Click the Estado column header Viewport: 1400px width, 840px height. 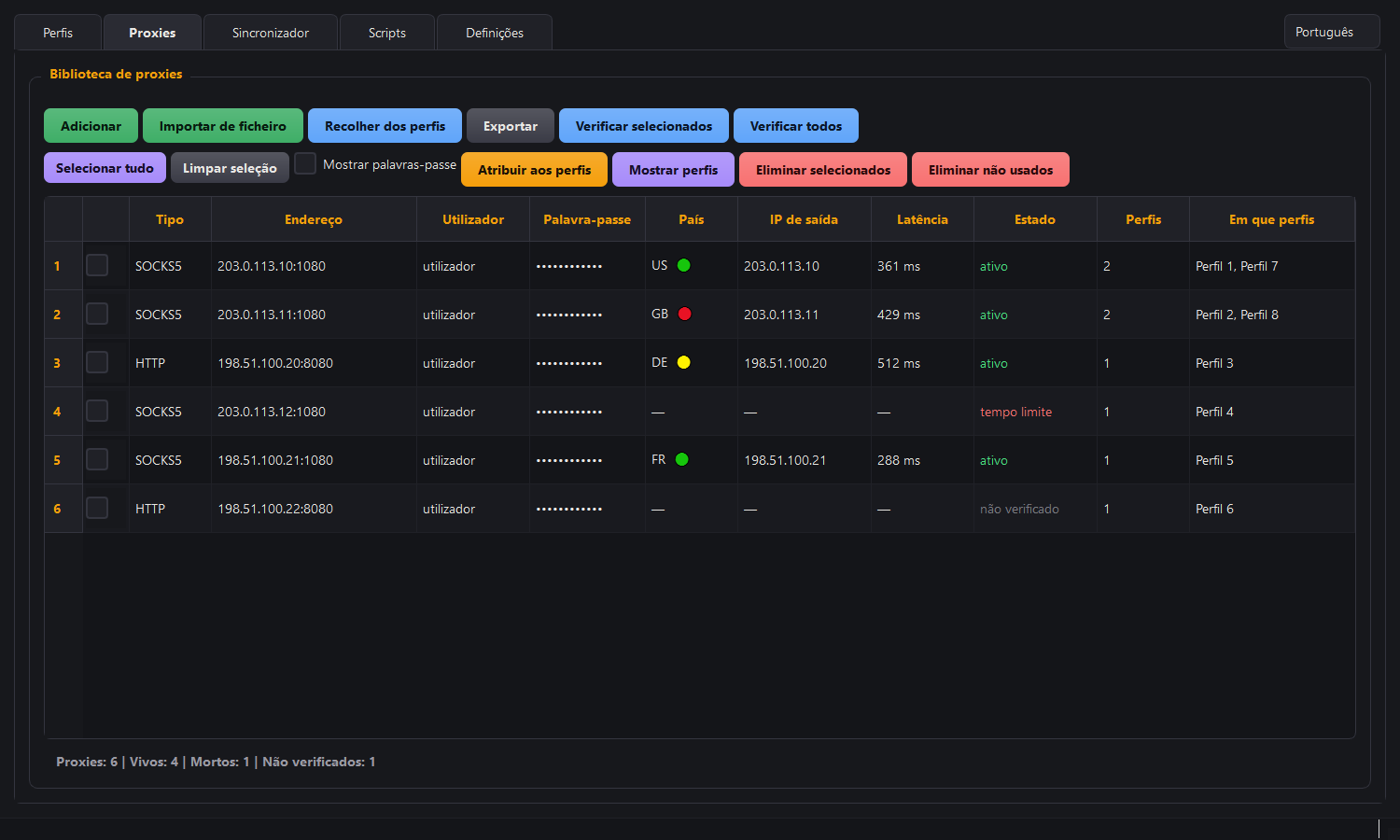point(1035,219)
